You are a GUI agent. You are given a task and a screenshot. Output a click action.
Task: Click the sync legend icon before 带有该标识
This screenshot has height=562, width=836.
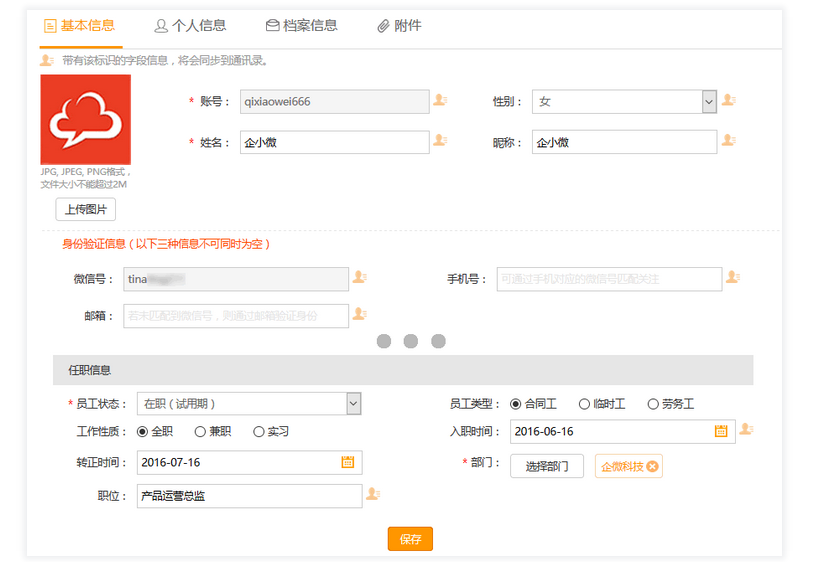(x=47, y=60)
